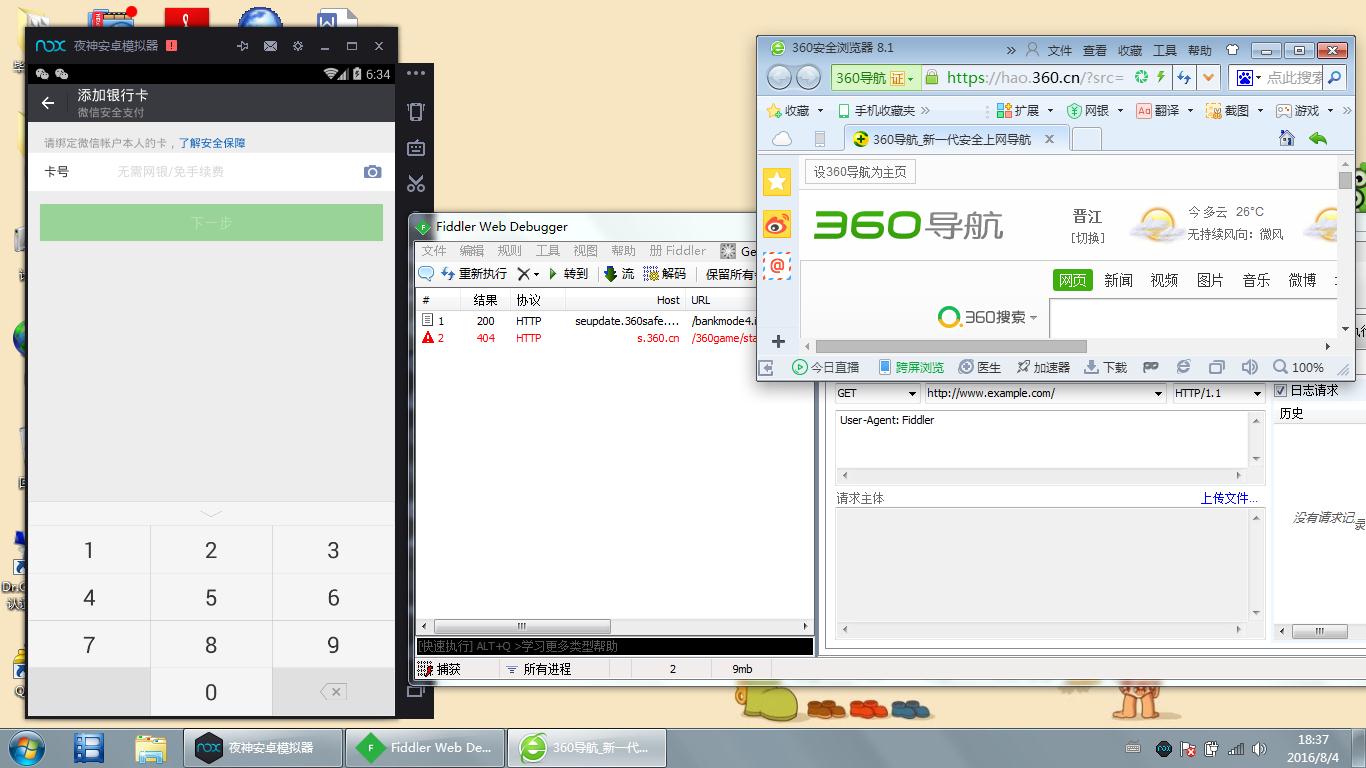The height and width of the screenshot is (768, 1366).
Task: Click the Nox scissors screenshot icon
Action: click(416, 184)
